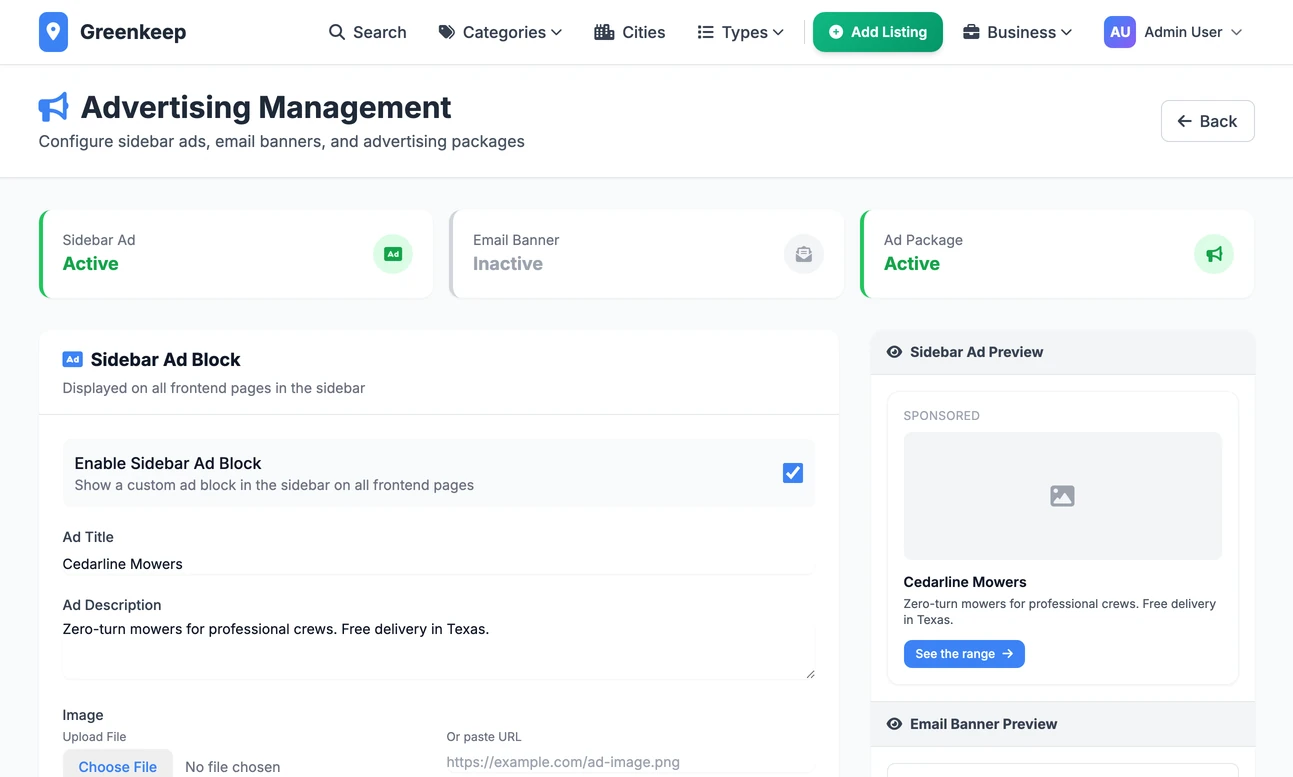Click the eye icon beside Sidebar Ad Preview

(x=895, y=352)
